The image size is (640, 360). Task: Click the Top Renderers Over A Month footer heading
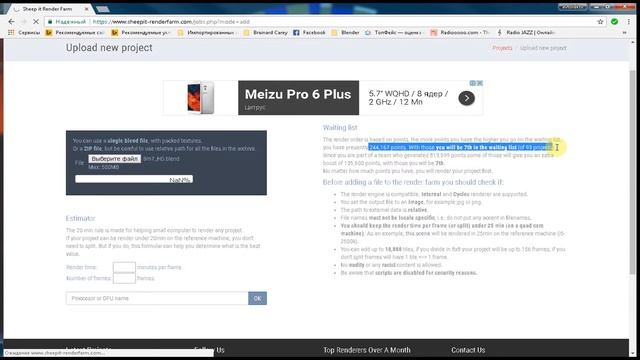pyautogui.click(x=367, y=350)
